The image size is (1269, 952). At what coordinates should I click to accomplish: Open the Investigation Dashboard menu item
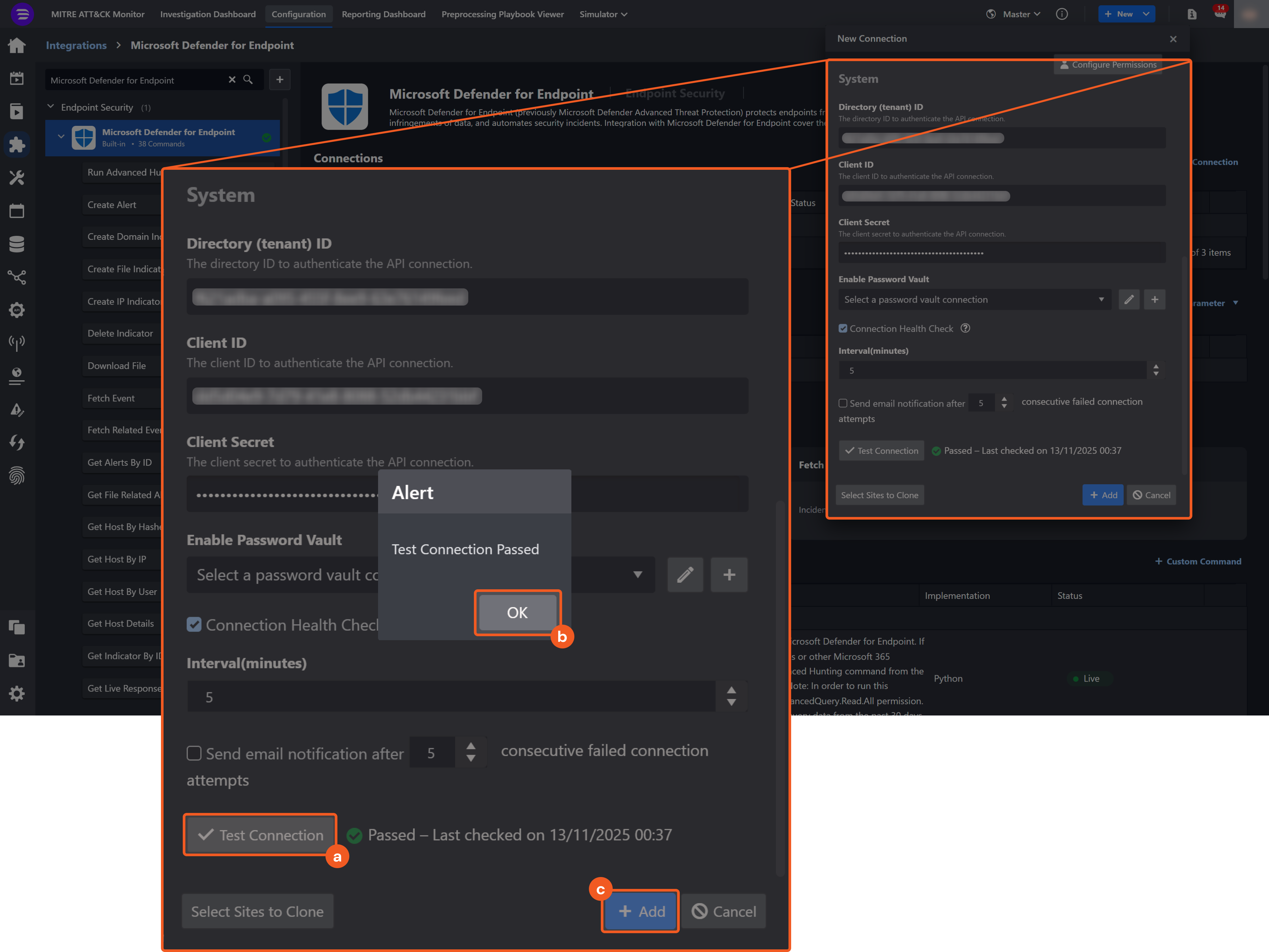[208, 14]
